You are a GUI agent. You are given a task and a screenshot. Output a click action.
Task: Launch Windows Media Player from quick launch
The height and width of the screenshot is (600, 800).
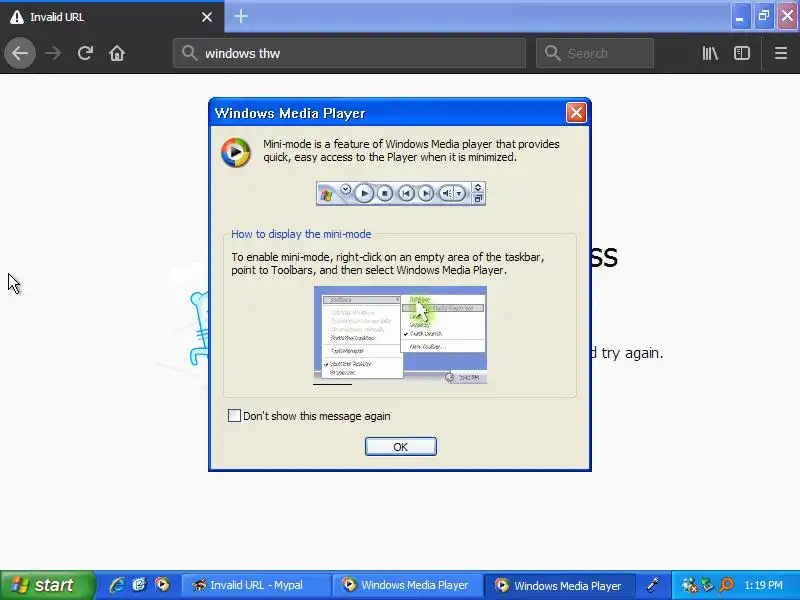tap(162, 585)
